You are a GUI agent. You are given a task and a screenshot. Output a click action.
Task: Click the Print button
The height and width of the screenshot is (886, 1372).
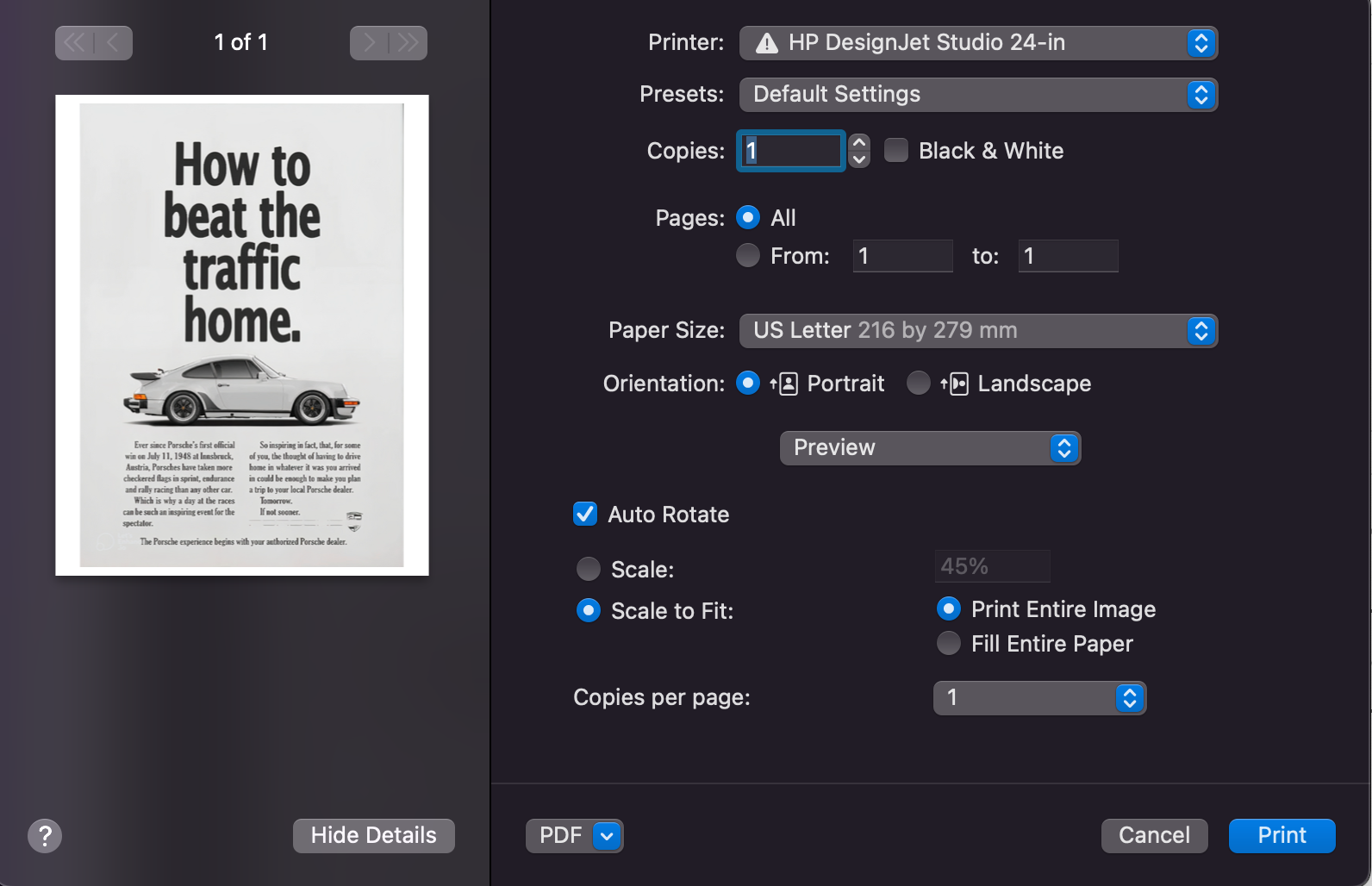tap(1282, 836)
